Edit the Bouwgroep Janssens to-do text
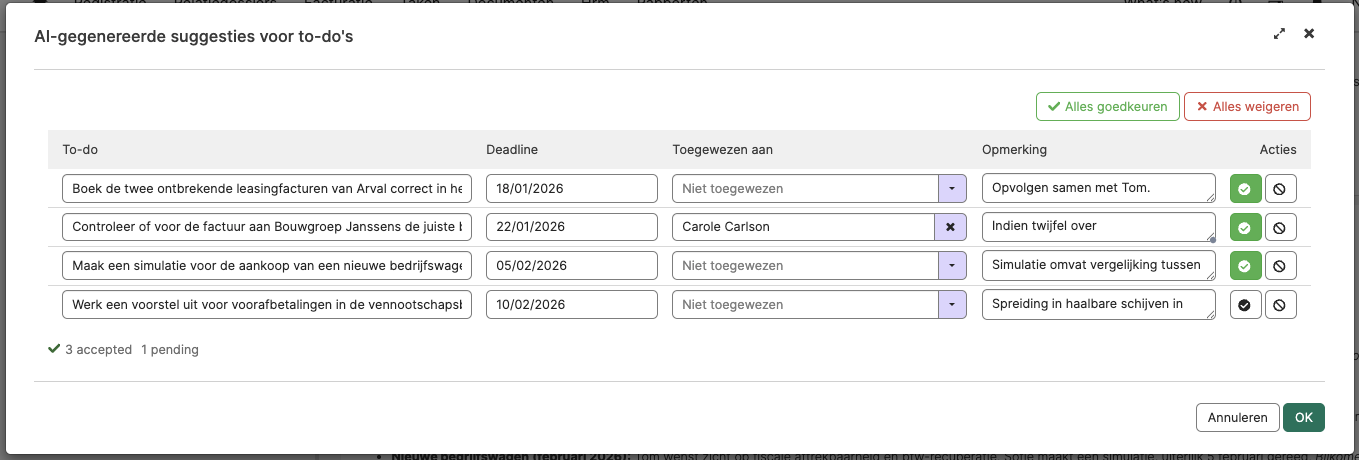Viewport: 1359px width, 460px height. point(267,227)
